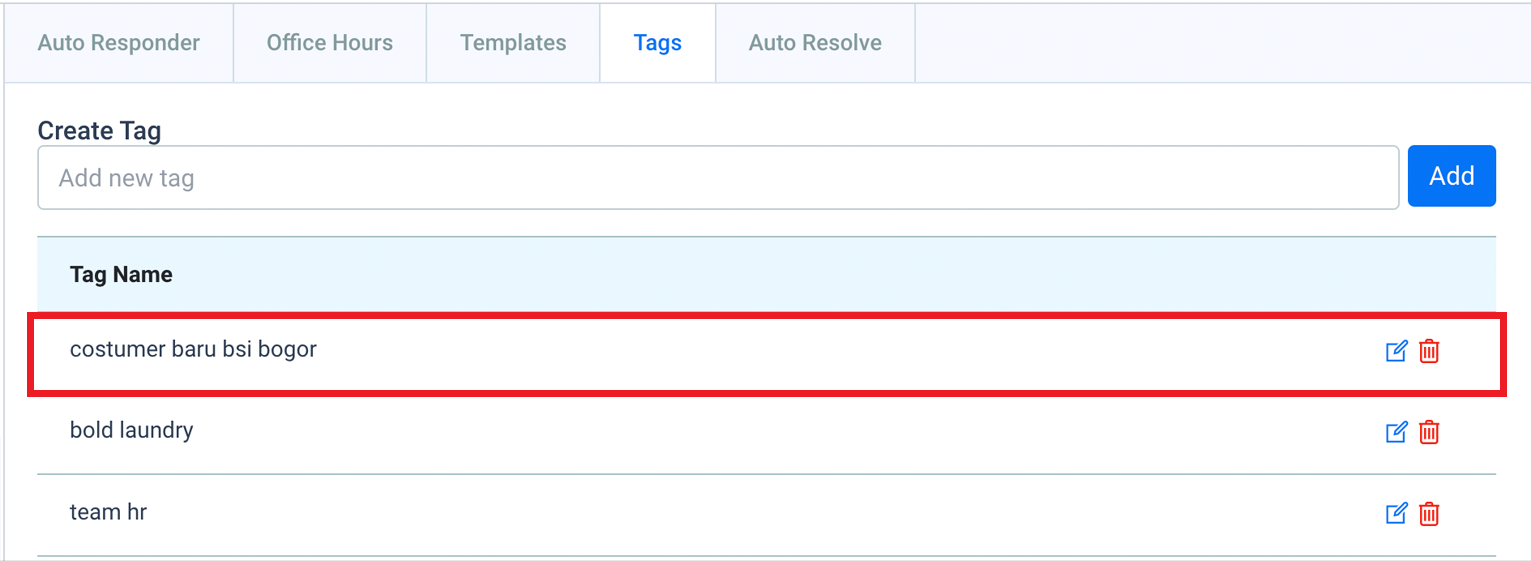This screenshot has height=561, width=1531.
Task: Click the Add button to create tag
Action: [x=1452, y=176]
